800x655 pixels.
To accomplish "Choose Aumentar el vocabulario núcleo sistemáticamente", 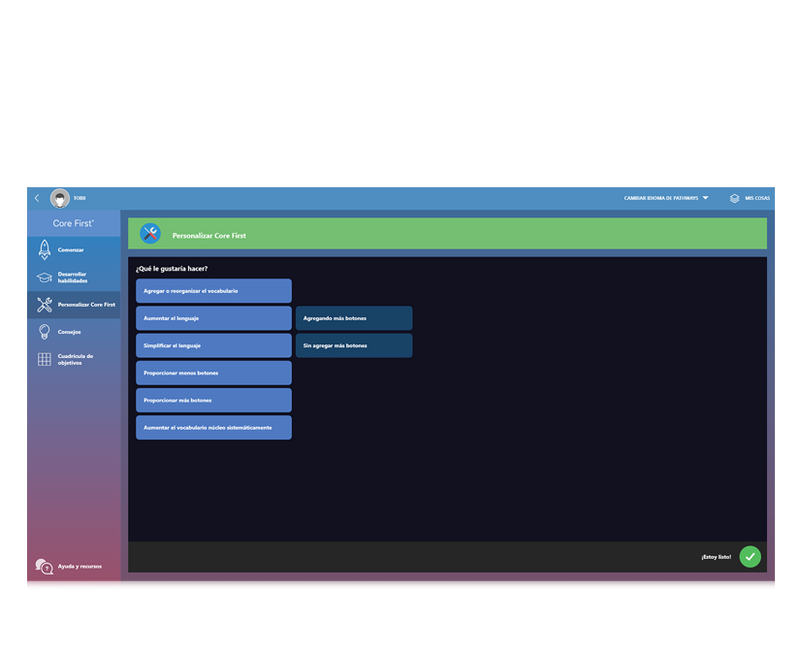I will point(214,427).
